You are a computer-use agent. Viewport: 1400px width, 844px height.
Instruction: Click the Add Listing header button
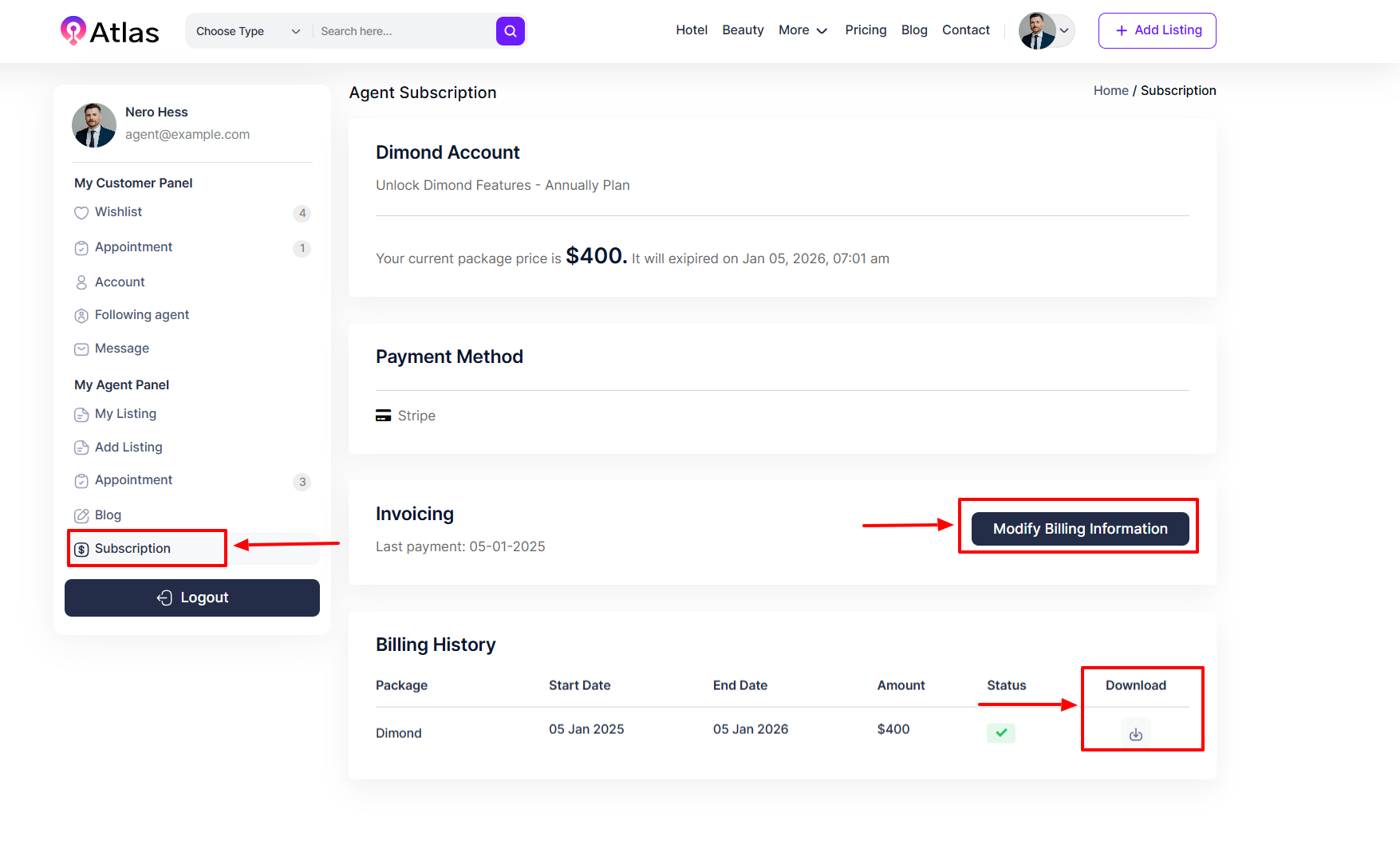pos(1157,30)
